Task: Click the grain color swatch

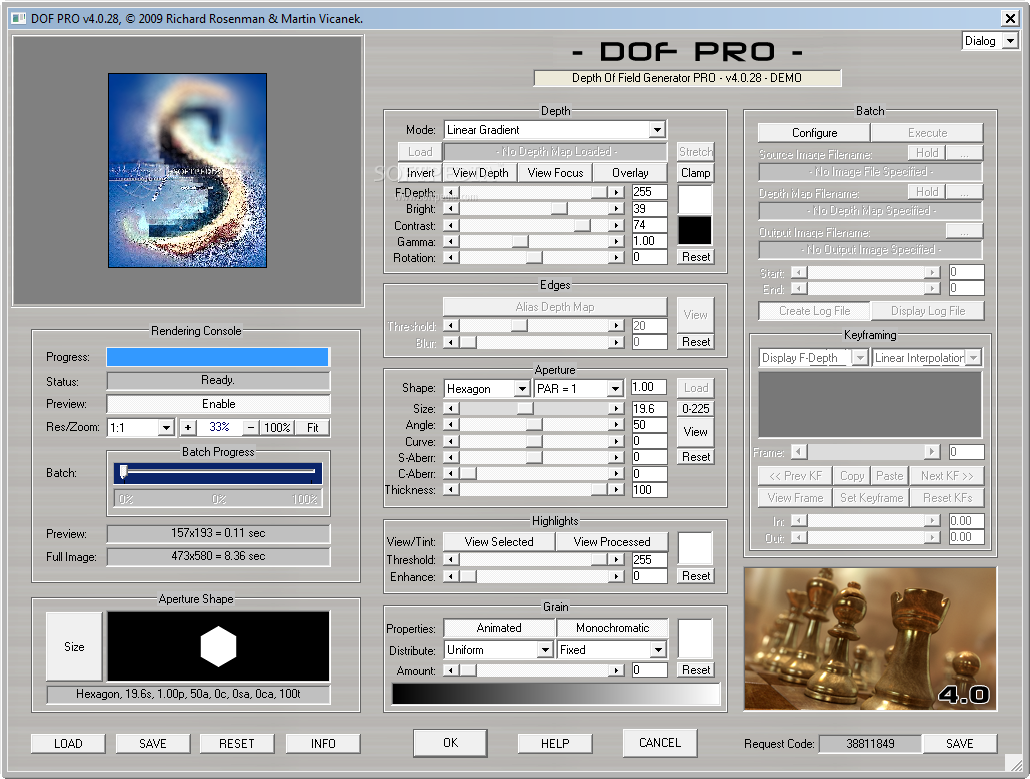Action: point(695,638)
